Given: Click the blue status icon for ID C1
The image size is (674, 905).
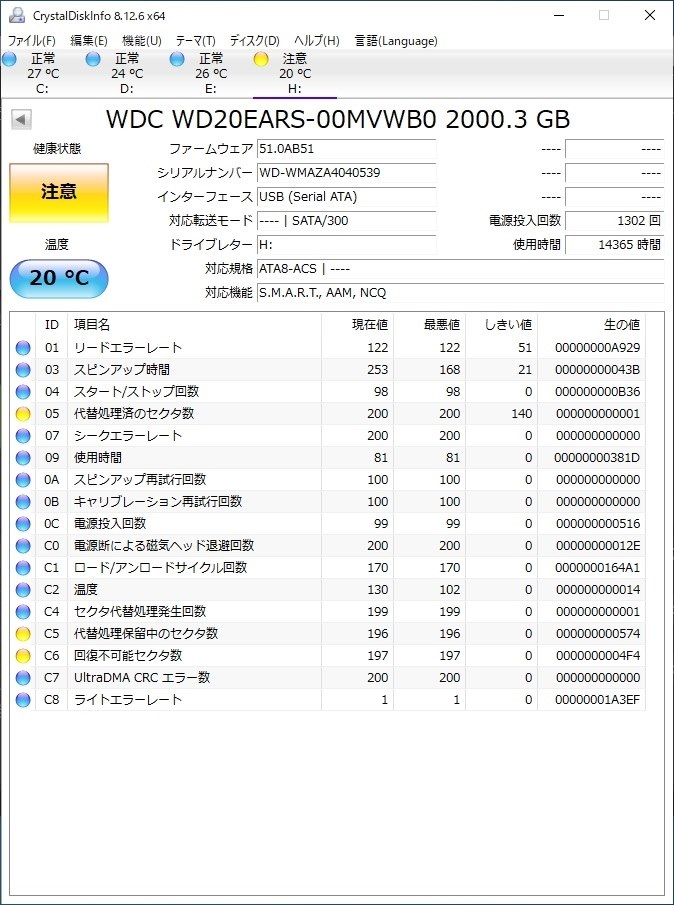Looking at the screenshot, I should pos(23,567).
